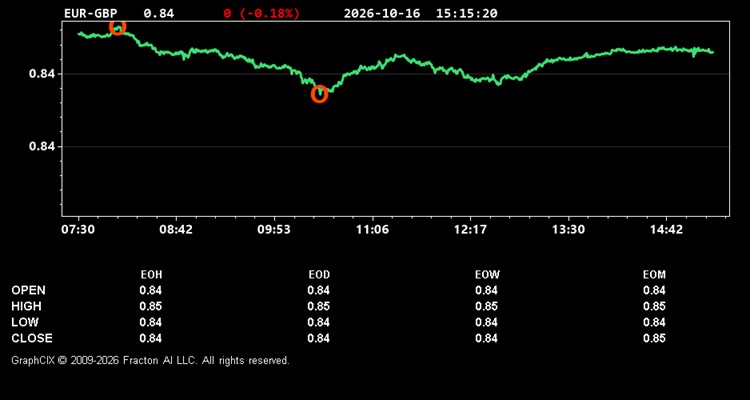Click the 09:53 time axis label

(274, 230)
